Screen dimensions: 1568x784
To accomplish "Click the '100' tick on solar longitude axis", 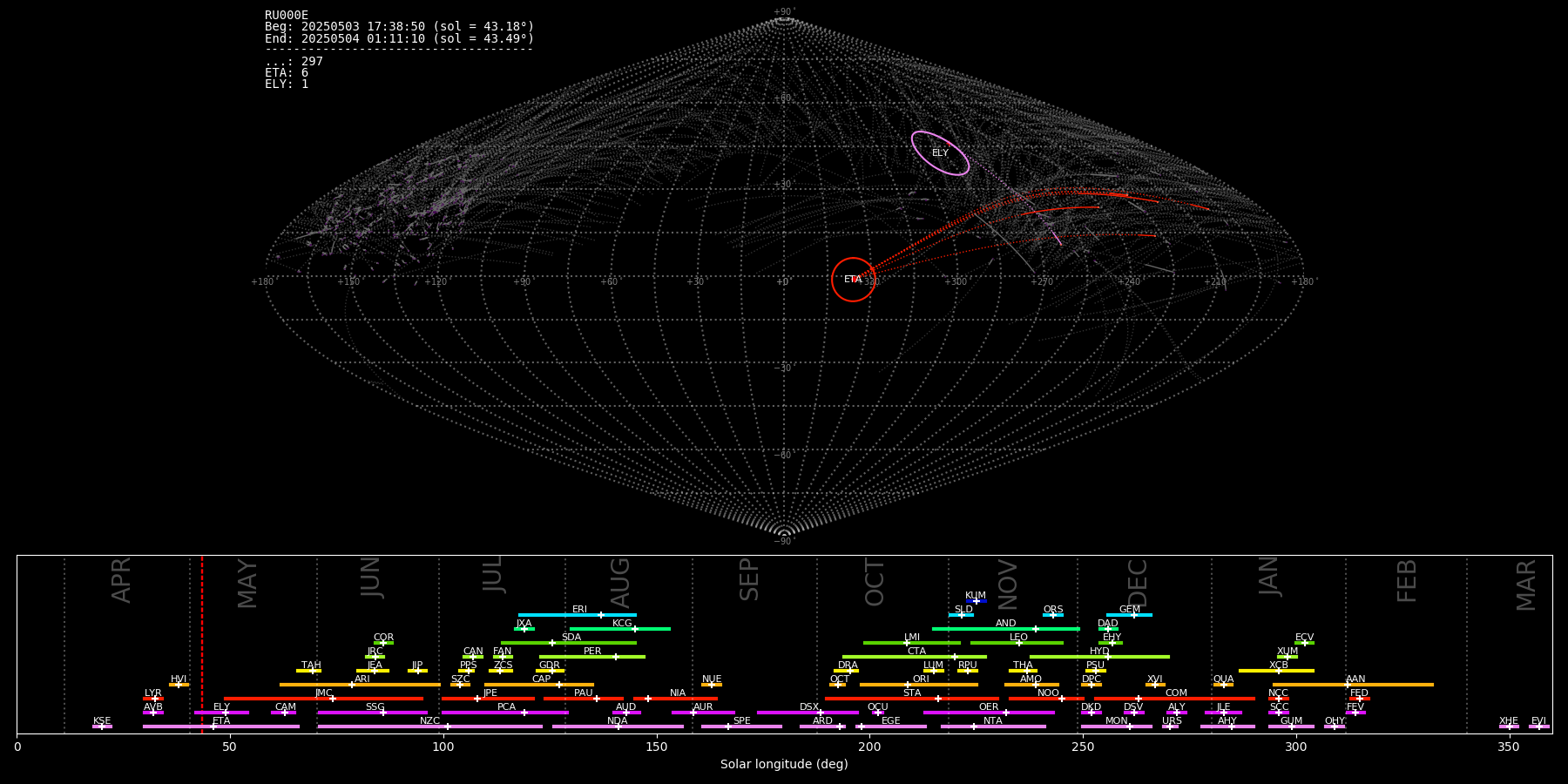I will pyautogui.click(x=443, y=747).
